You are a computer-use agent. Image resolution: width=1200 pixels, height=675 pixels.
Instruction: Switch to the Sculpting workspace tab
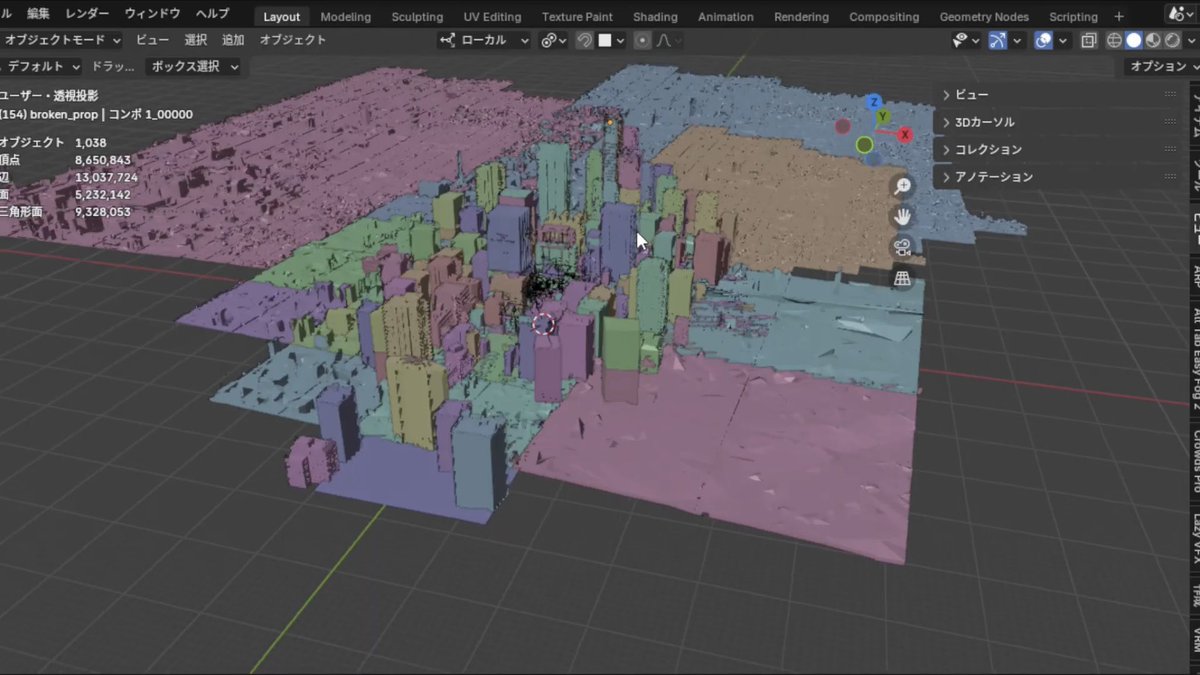point(417,16)
